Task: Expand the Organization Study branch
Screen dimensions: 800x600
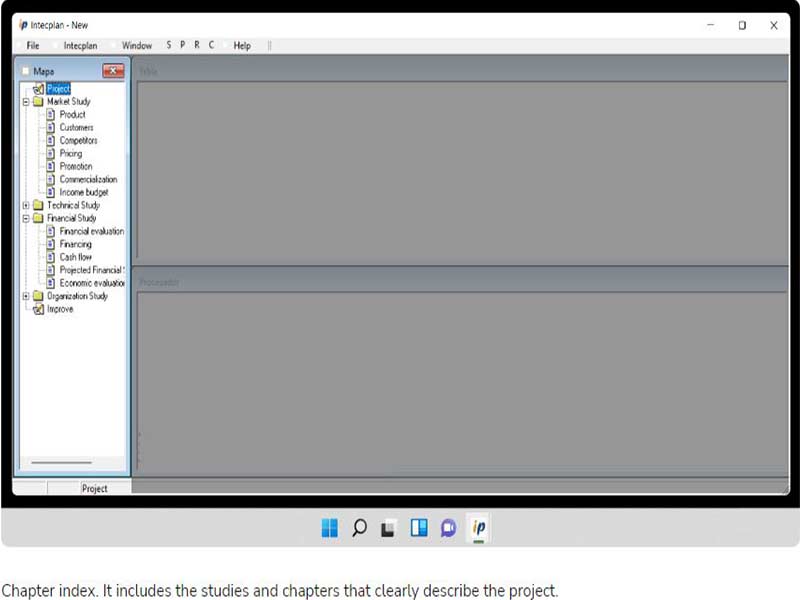Action: tap(26, 296)
